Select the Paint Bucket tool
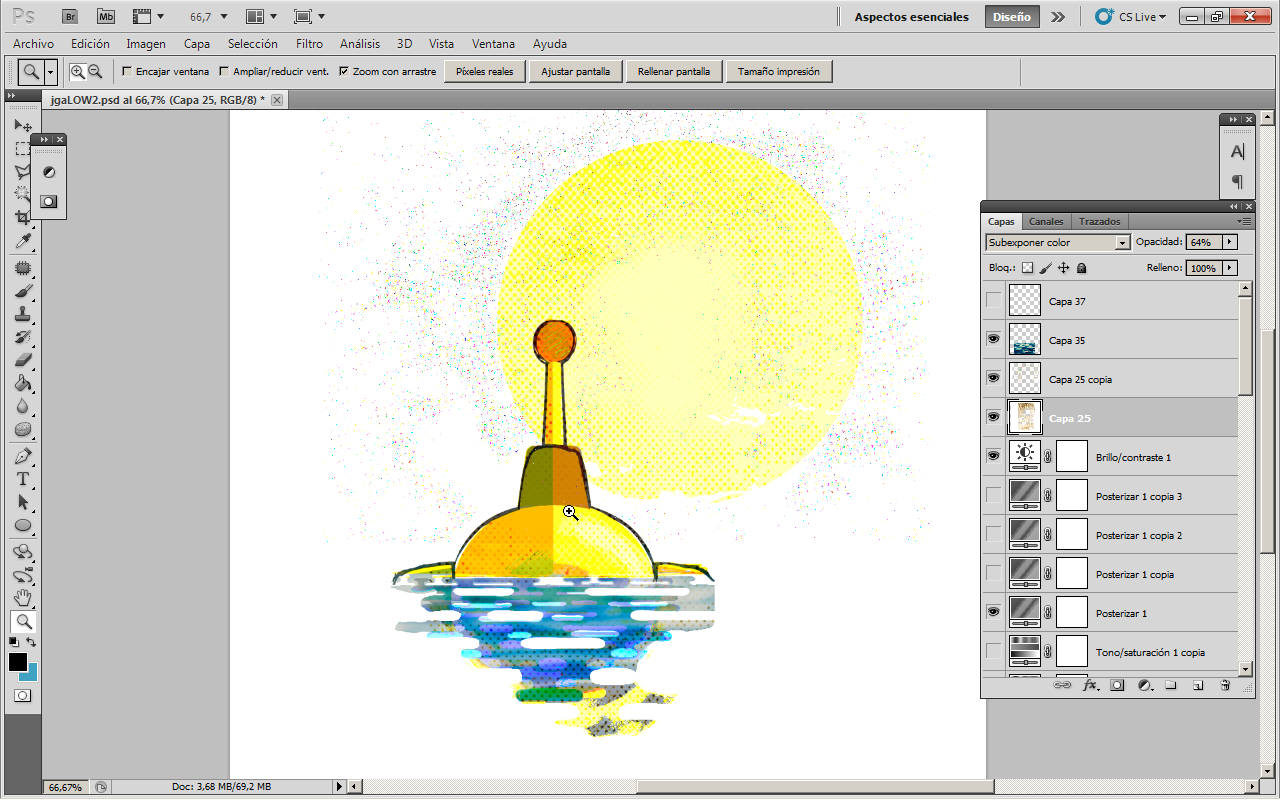This screenshot has width=1280, height=800. click(x=23, y=384)
